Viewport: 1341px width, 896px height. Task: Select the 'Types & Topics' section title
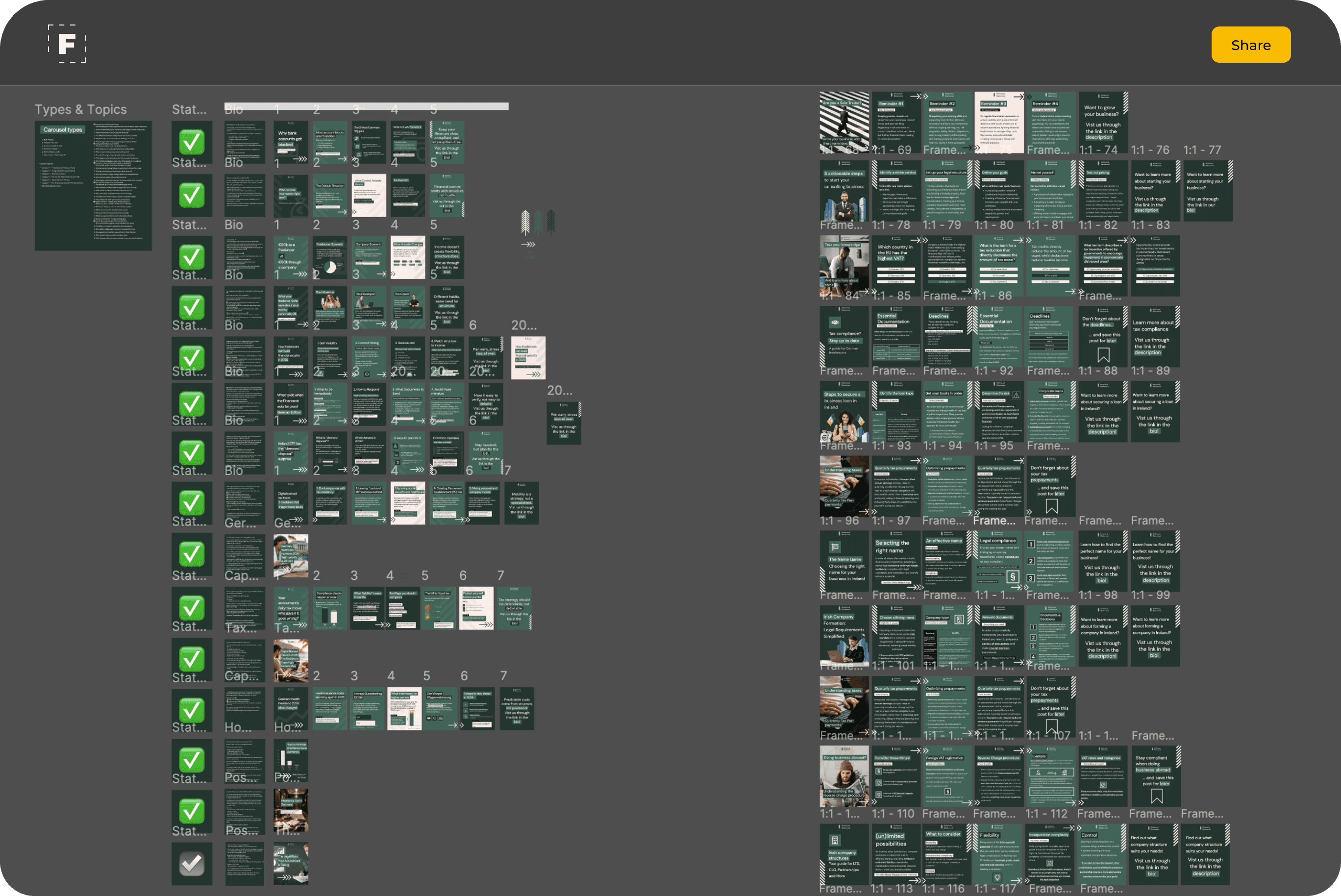coord(80,109)
